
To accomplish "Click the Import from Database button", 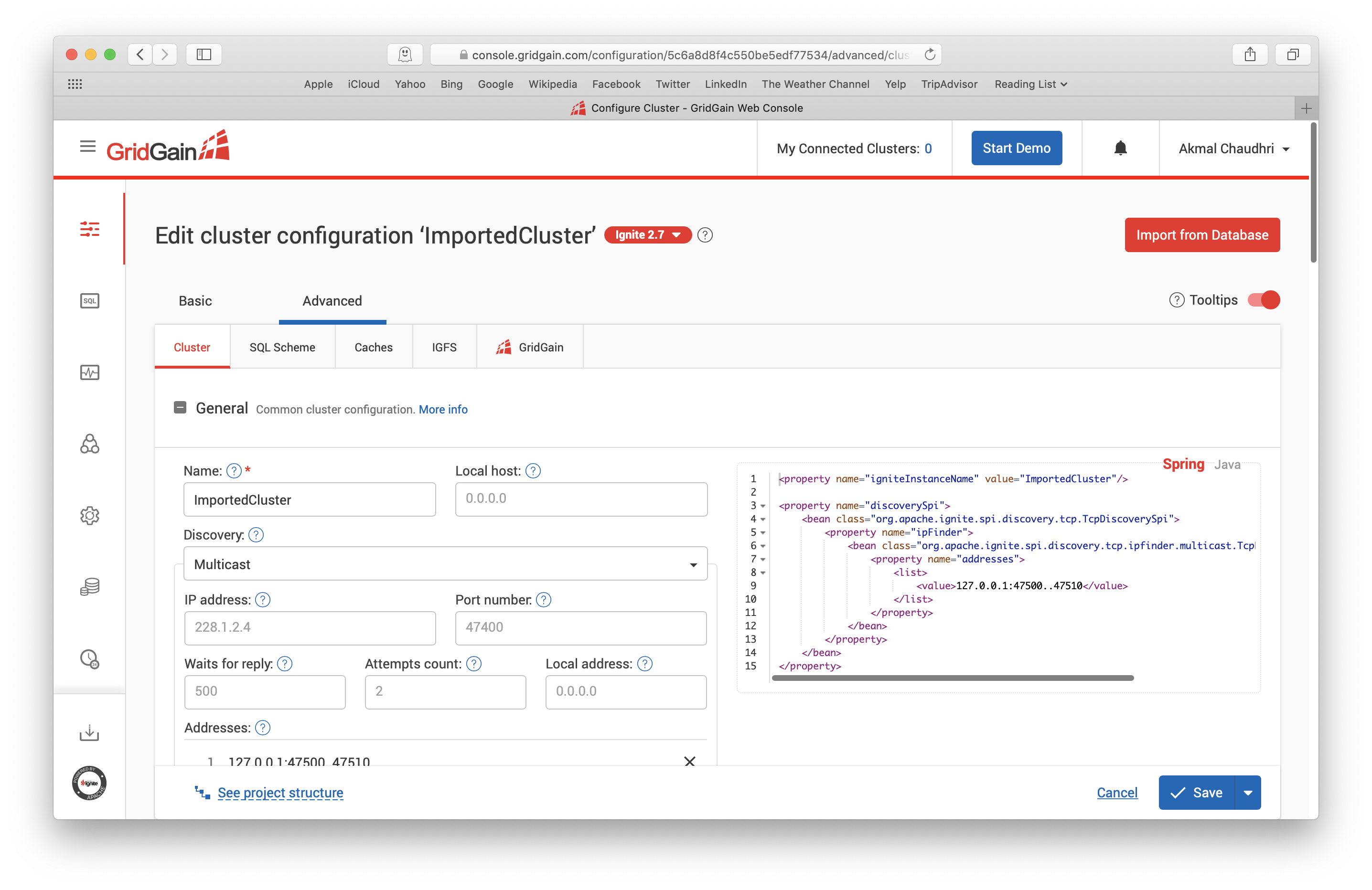I will (1201, 235).
